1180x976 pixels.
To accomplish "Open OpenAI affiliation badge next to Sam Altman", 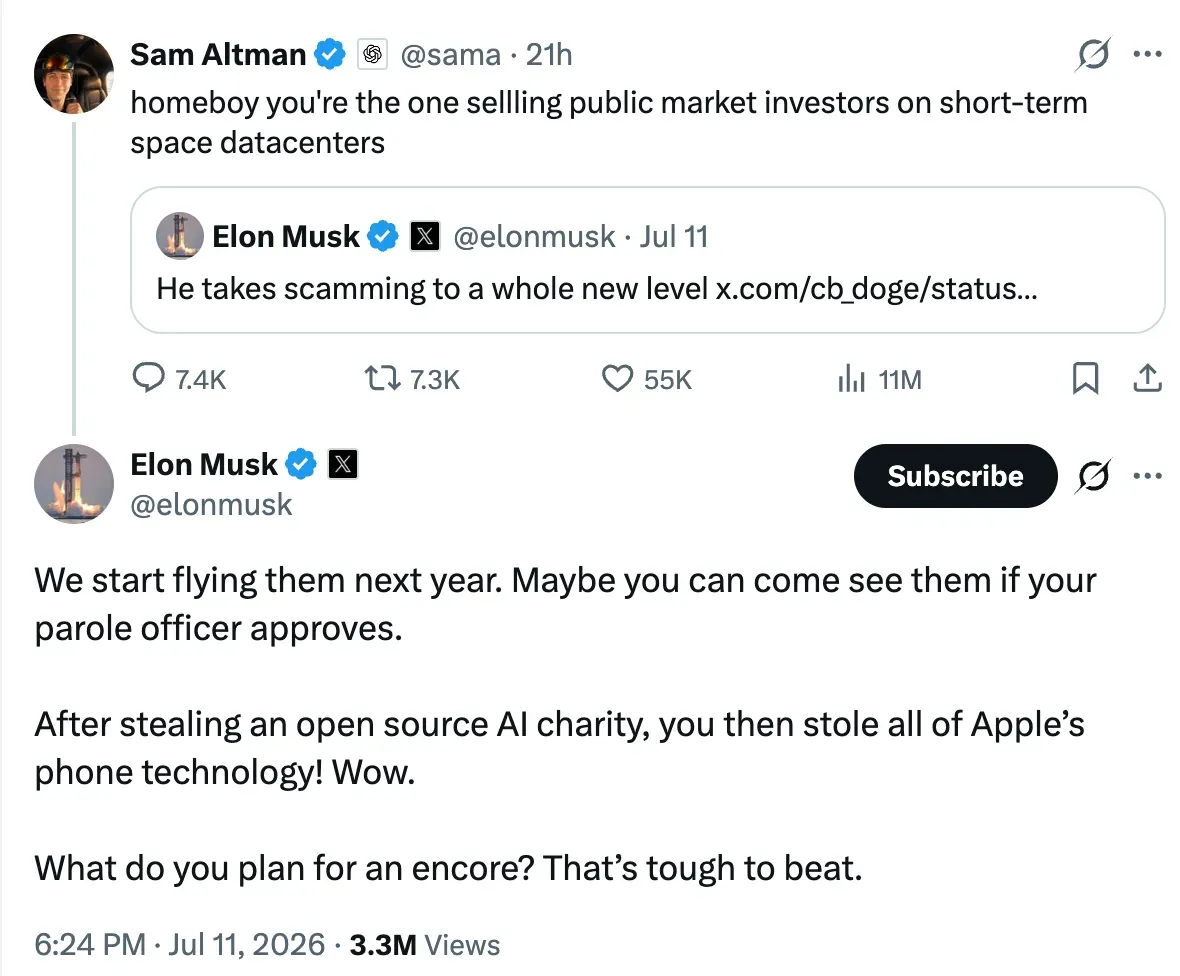I will pos(372,54).
